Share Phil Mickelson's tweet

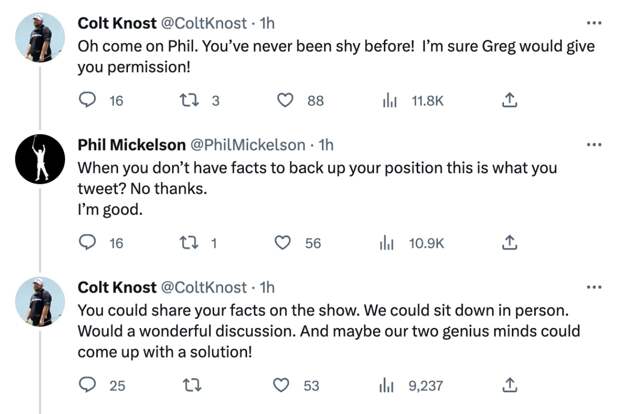(x=509, y=242)
